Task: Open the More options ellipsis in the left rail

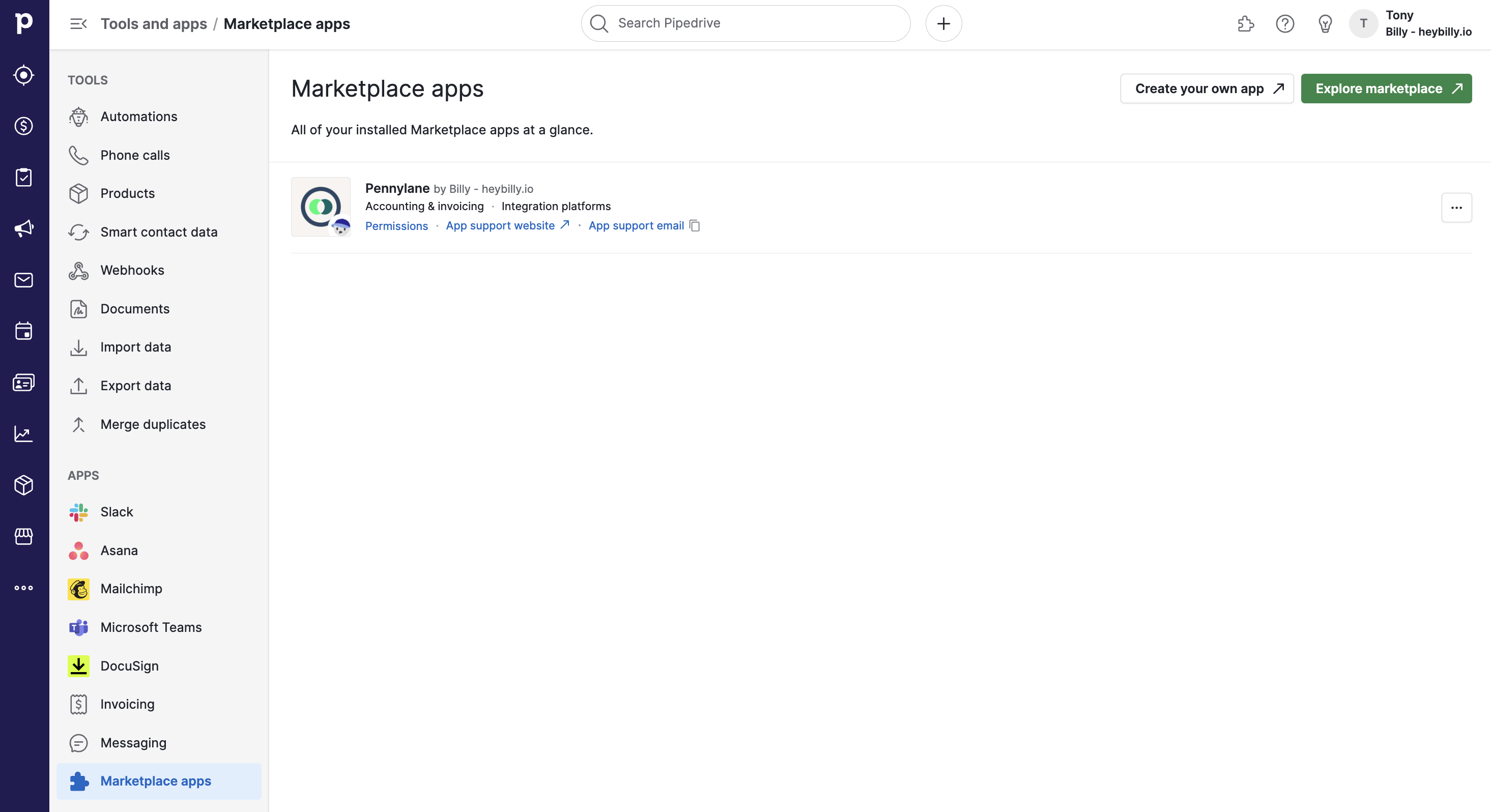Action: click(24, 588)
